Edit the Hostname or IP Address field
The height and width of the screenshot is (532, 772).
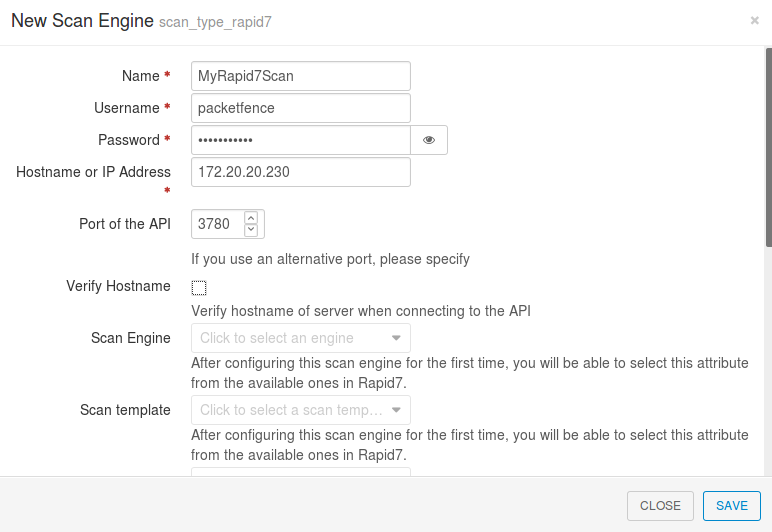(301, 172)
